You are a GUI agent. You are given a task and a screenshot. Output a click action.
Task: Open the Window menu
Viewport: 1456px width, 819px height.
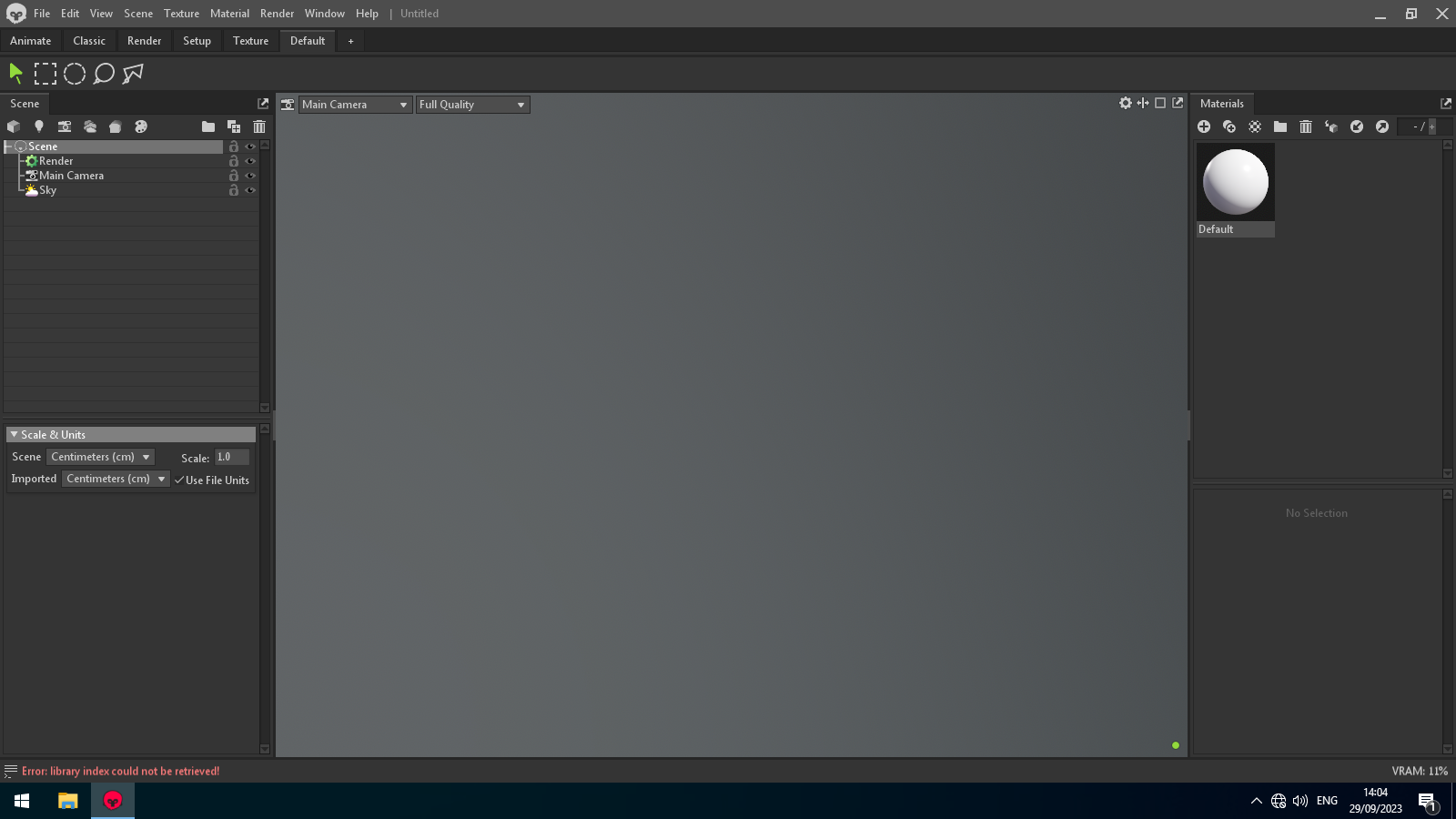(x=325, y=14)
